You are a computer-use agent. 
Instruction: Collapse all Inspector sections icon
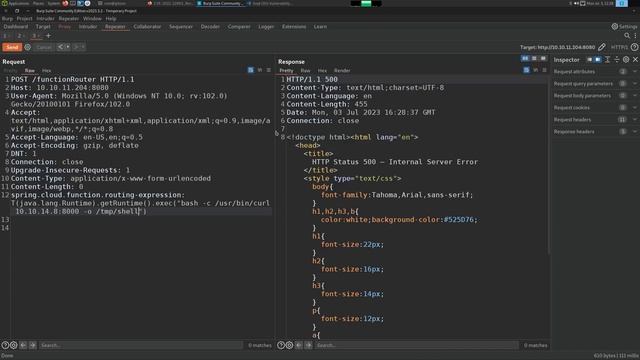click(617, 60)
